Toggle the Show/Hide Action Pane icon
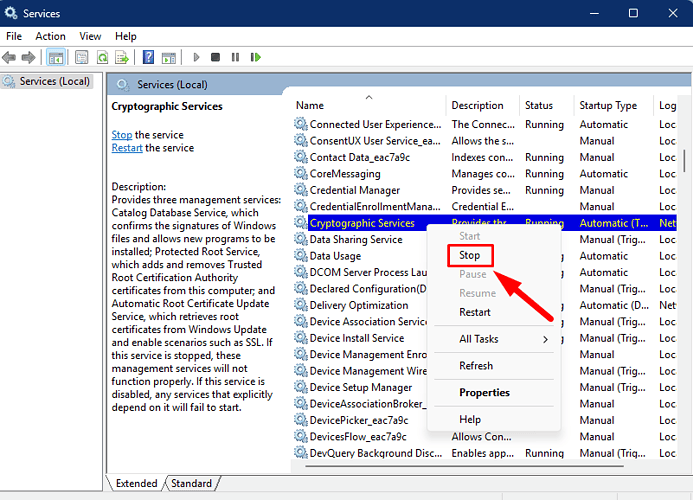Screen dimensions: 693x500 click(x=169, y=57)
